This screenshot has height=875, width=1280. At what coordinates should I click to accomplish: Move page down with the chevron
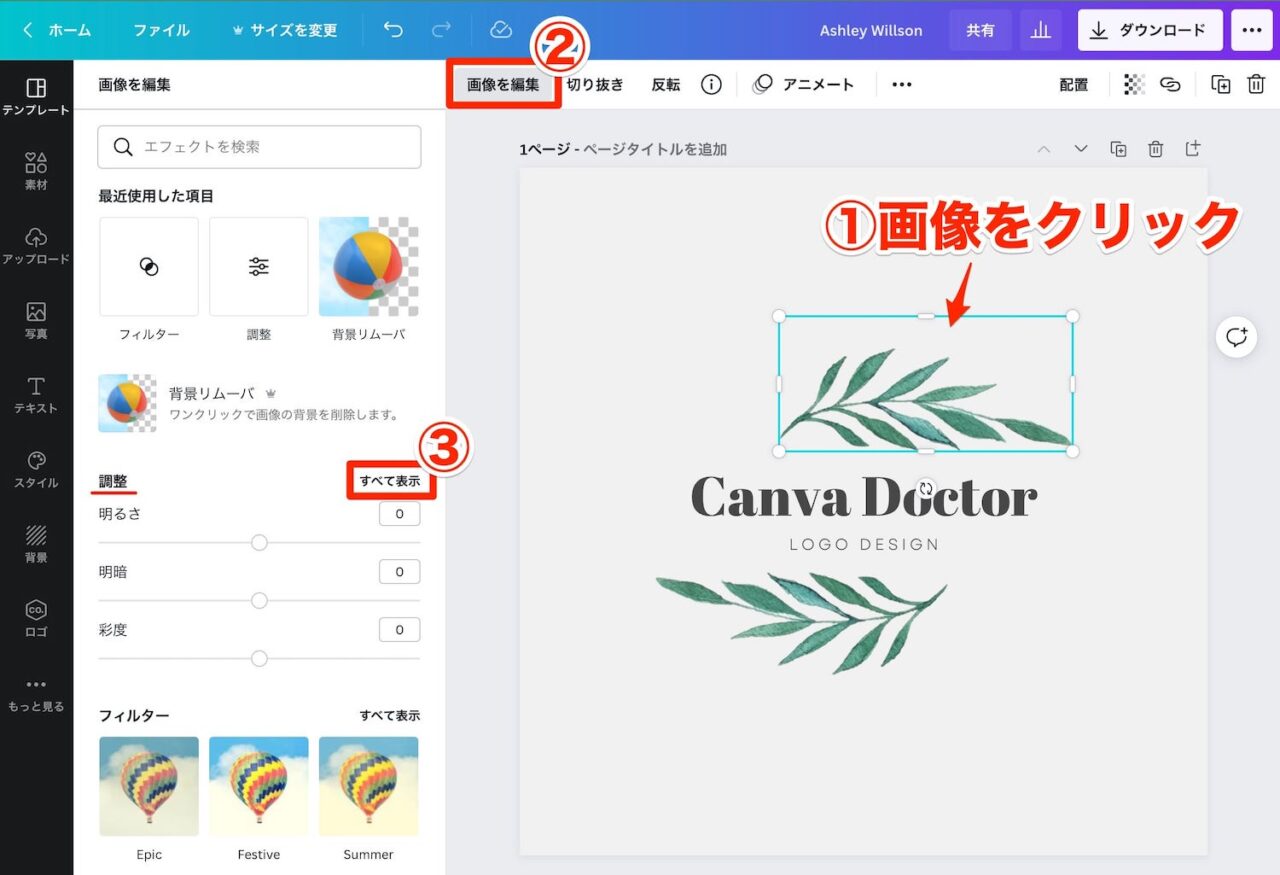(1081, 149)
